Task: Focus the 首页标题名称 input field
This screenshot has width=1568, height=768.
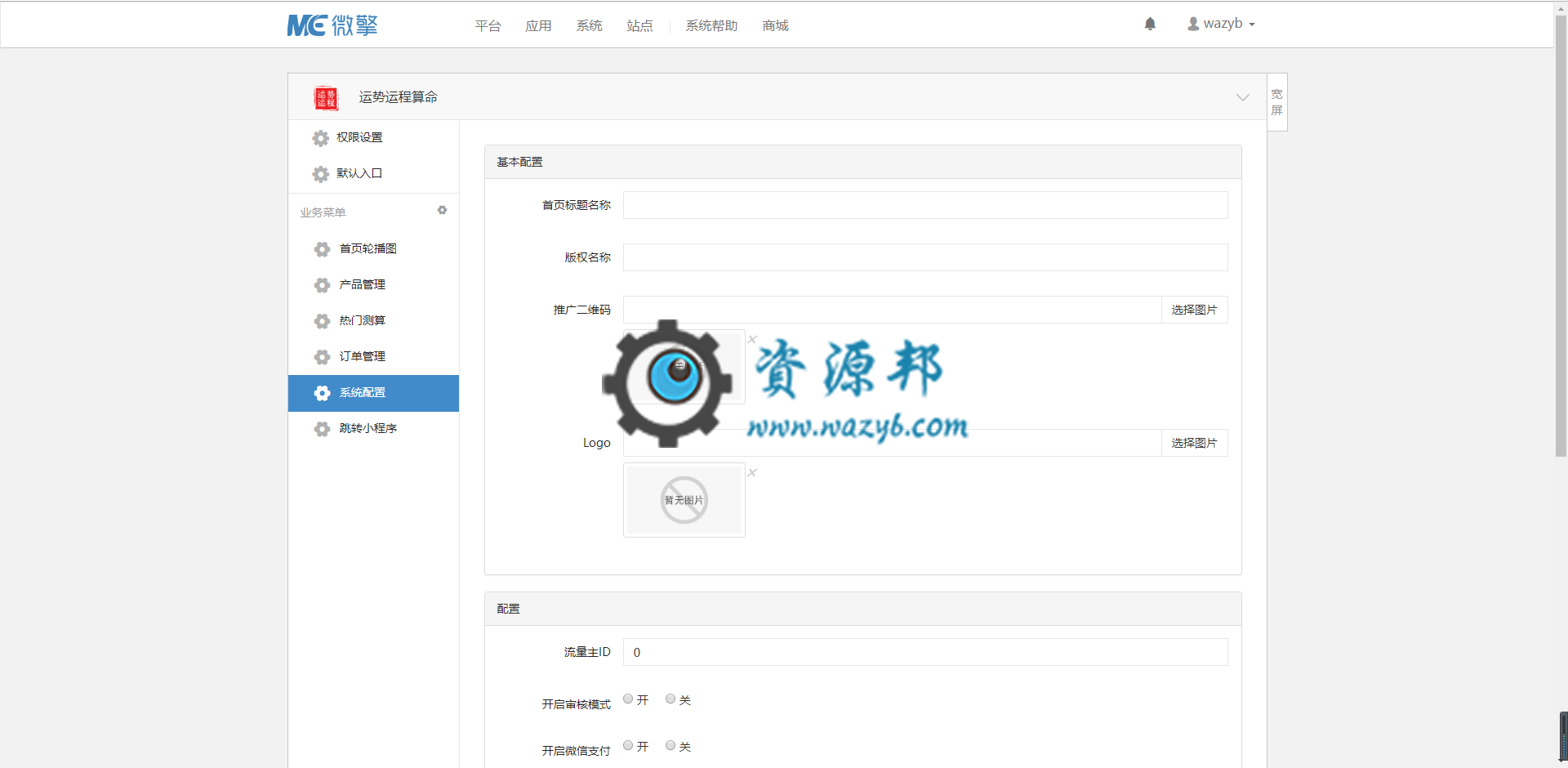Action: [925, 205]
